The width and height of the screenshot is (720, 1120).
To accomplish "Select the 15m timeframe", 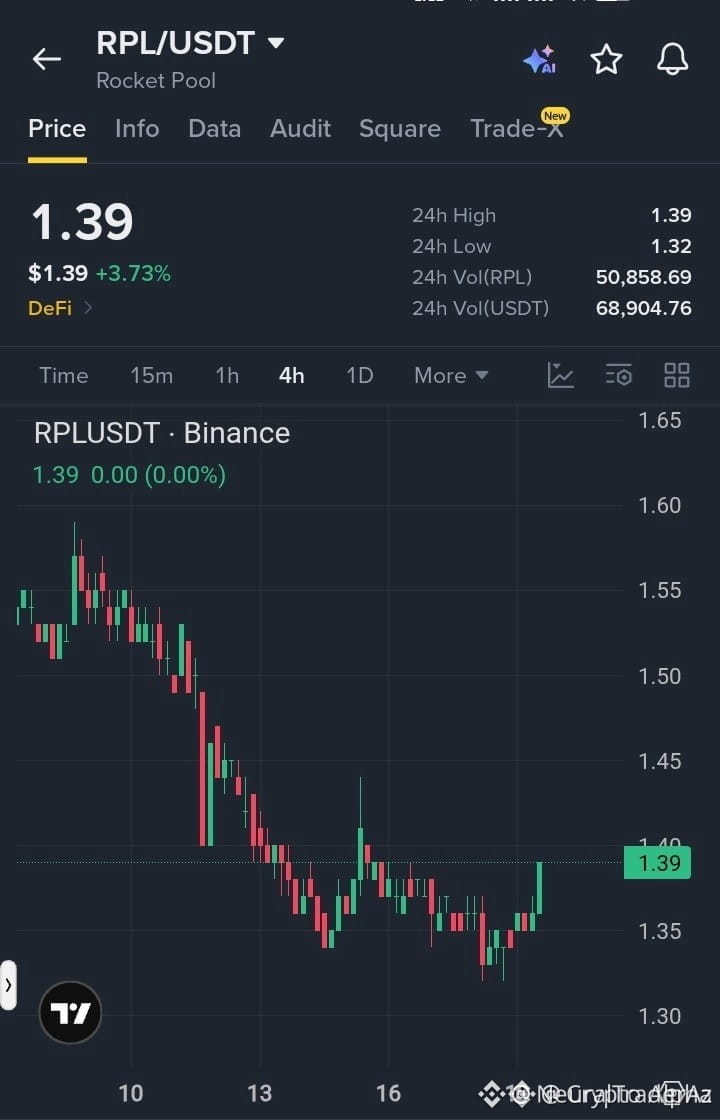I will click(151, 376).
